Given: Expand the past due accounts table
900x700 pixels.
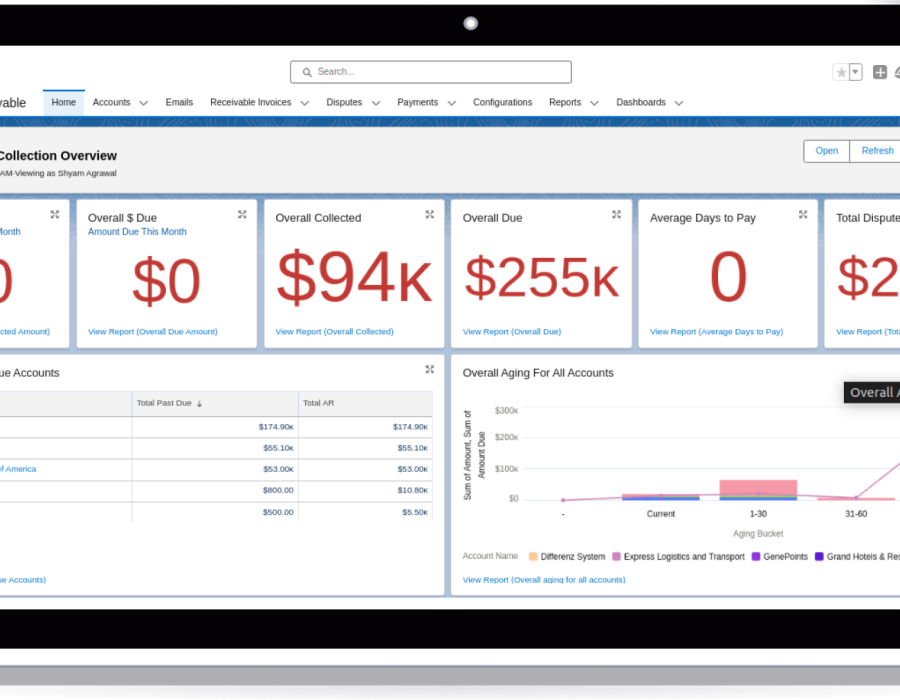Looking at the screenshot, I should click(x=429, y=369).
